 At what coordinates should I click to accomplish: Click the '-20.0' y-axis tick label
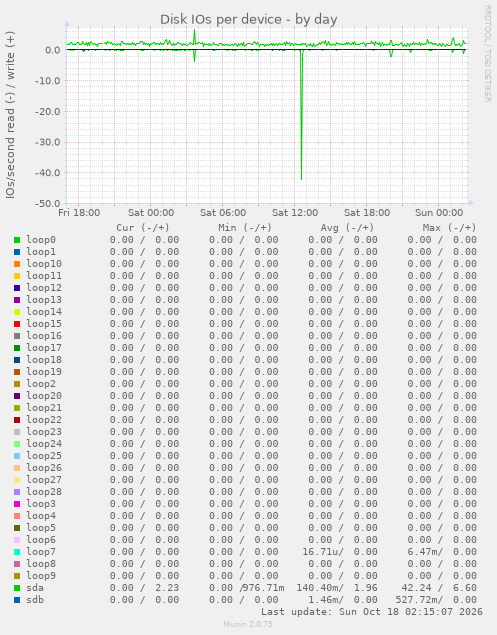click(47, 112)
